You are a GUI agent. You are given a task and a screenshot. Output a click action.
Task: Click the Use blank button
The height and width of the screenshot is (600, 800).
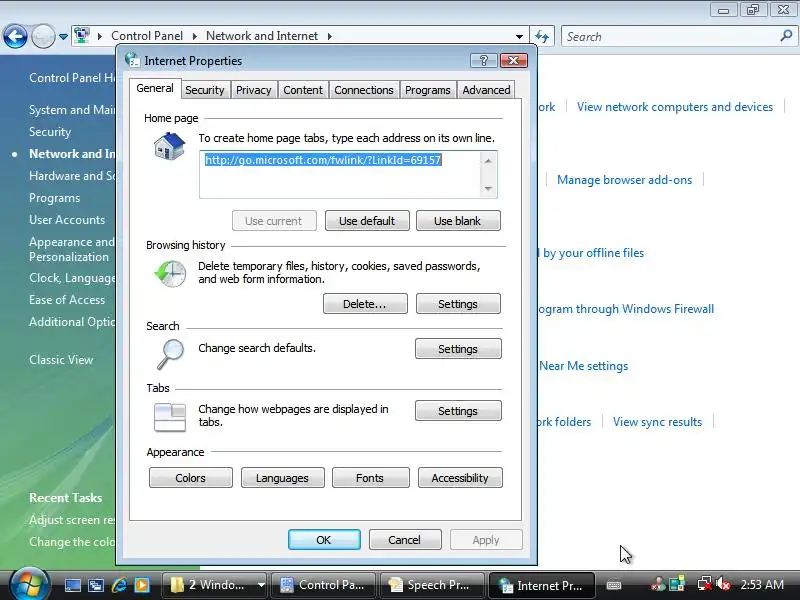tap(458, 221)
